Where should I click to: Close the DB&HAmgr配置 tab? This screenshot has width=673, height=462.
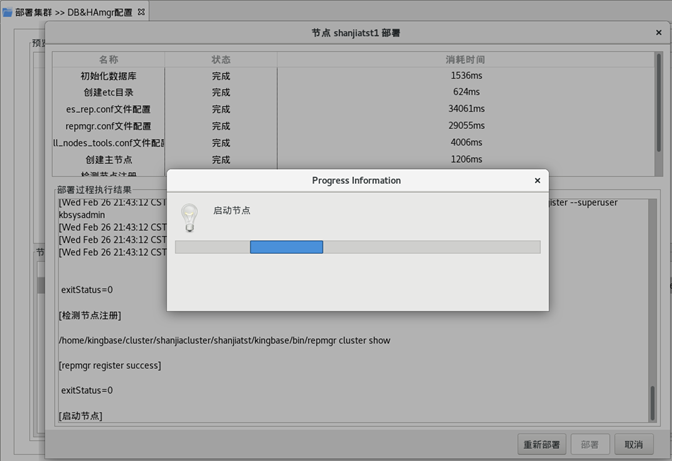pos(141,11)
